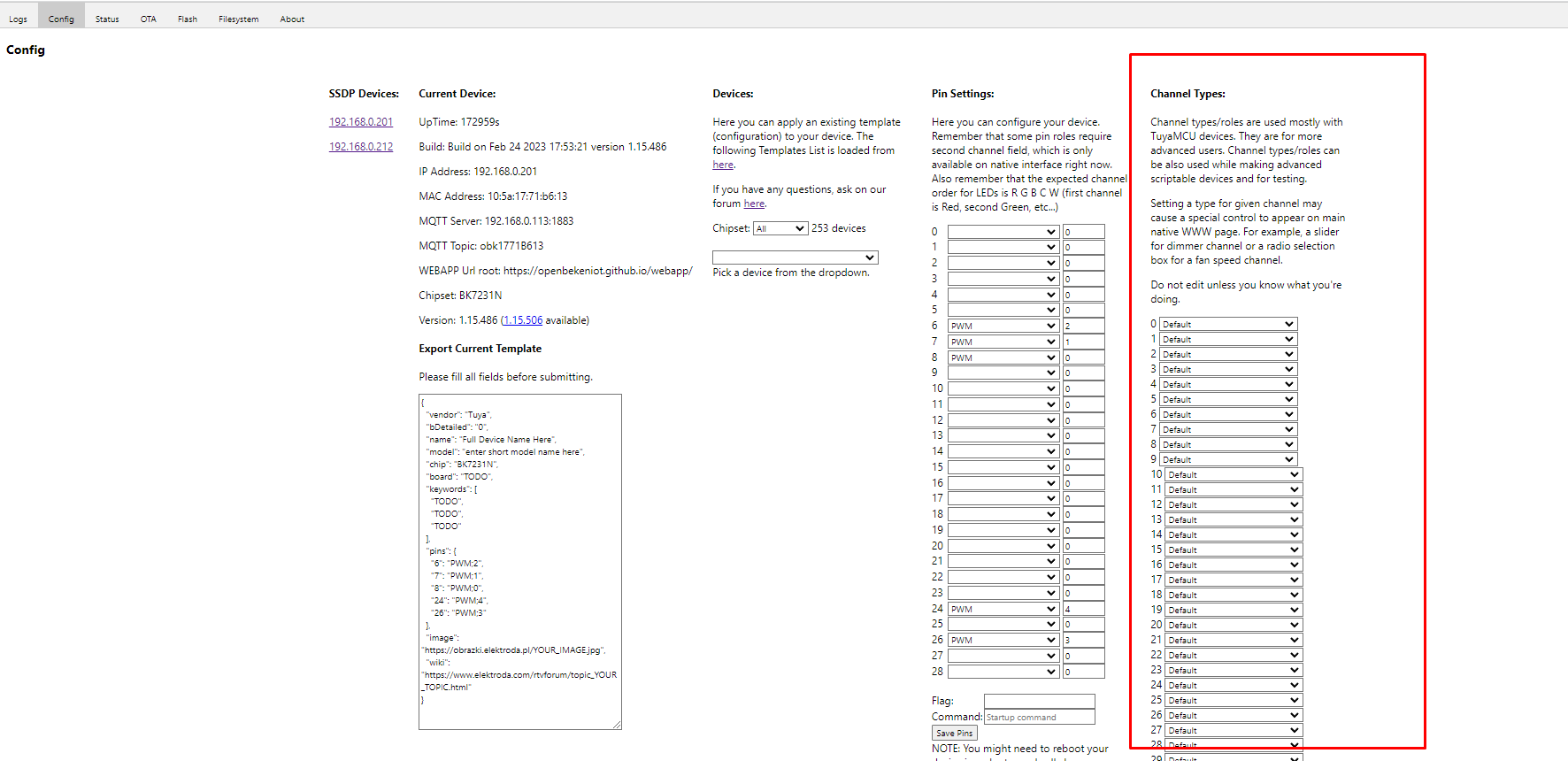Screen dimensions: 1568x761
Task: Open the Chipset filter dropdown
Action: (x=780, y=228)
